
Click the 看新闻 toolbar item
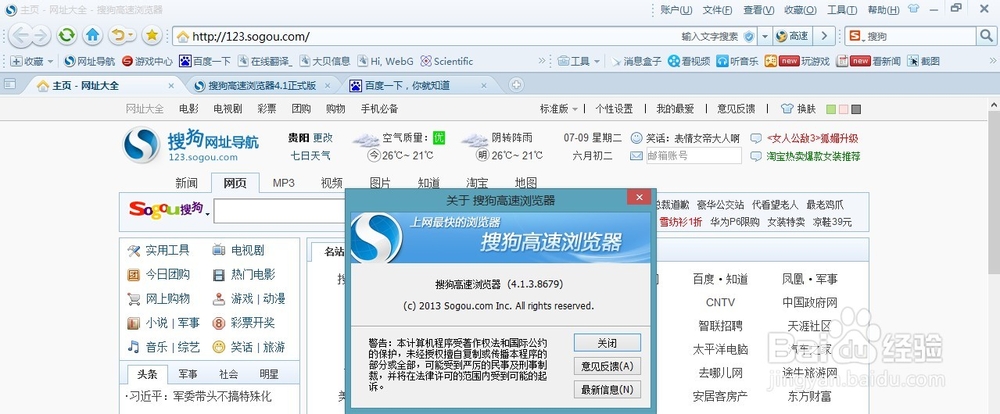point(868,61)
